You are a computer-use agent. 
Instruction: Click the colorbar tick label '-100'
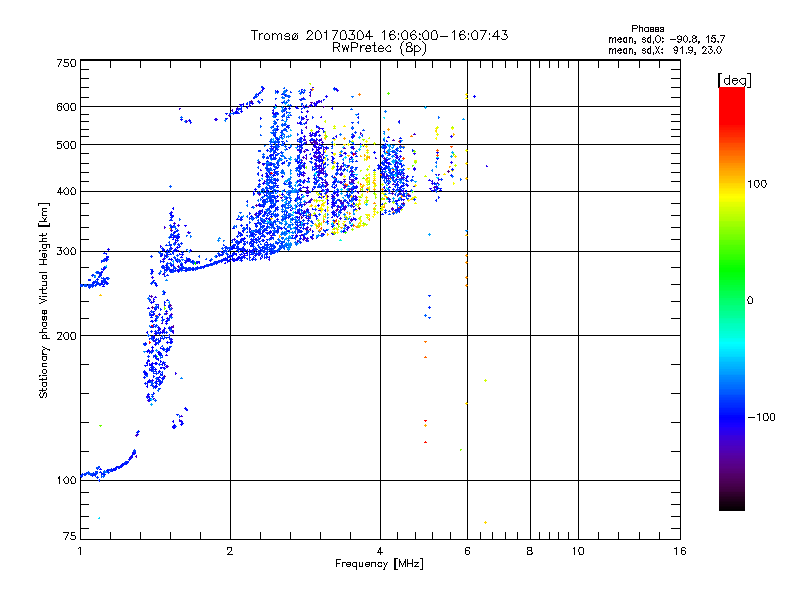[x=762, y=417]
